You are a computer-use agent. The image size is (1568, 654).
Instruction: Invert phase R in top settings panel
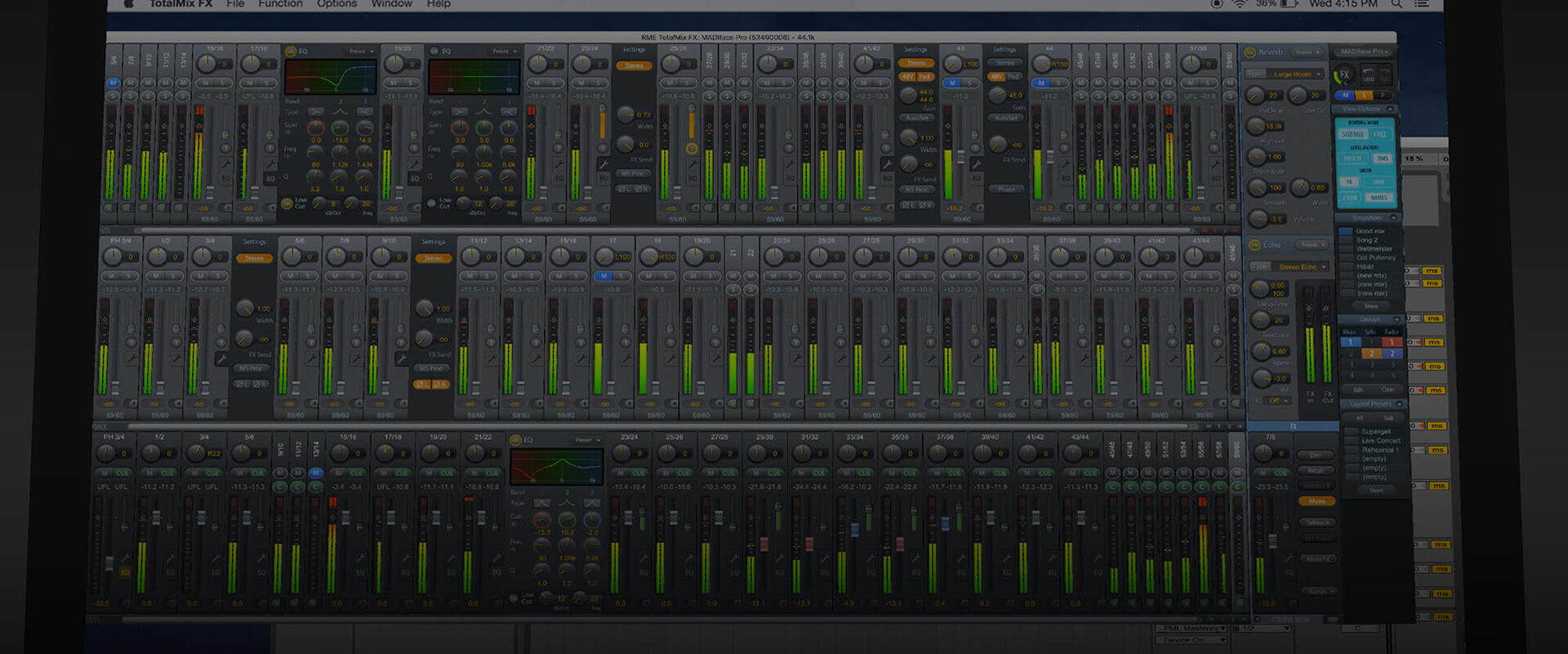(x=642, y=189)
